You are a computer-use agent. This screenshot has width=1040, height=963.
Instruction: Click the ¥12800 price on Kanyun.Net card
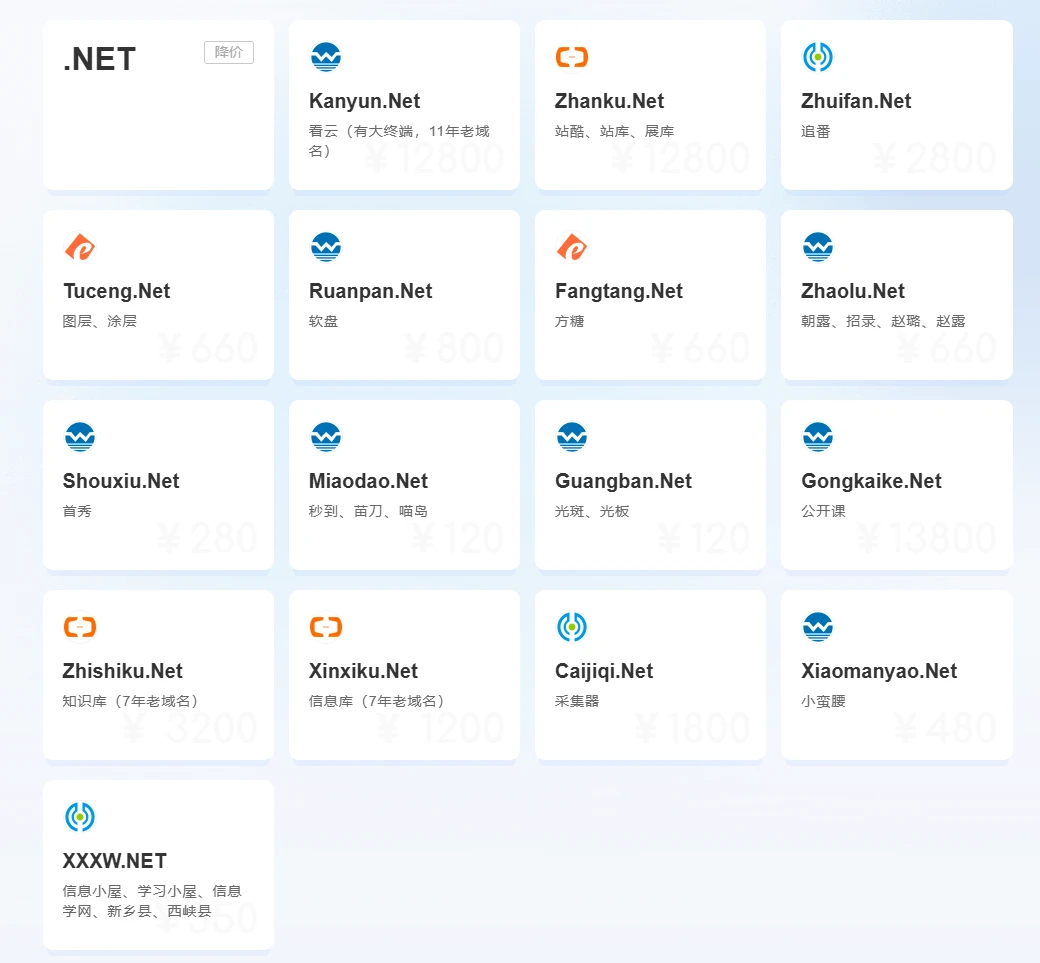tap(433, 159)
